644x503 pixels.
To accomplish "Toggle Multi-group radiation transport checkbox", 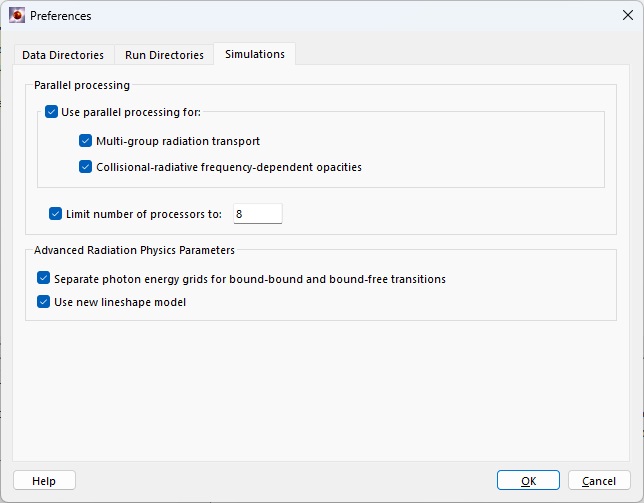I will tap(86, 141).
